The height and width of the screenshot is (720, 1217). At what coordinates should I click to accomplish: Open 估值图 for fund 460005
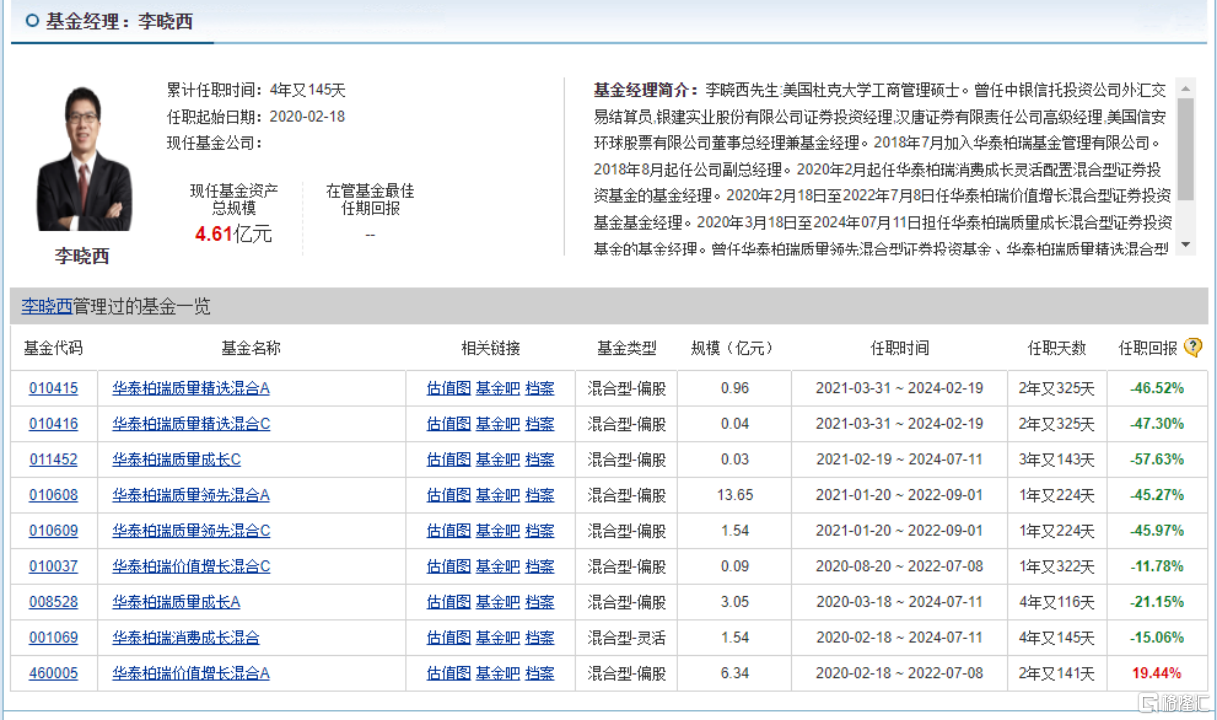point(448,673)
